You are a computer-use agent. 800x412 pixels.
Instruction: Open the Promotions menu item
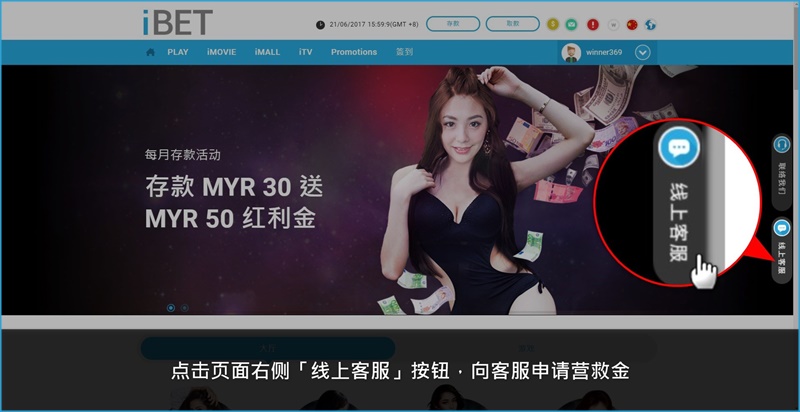(354, 52)
